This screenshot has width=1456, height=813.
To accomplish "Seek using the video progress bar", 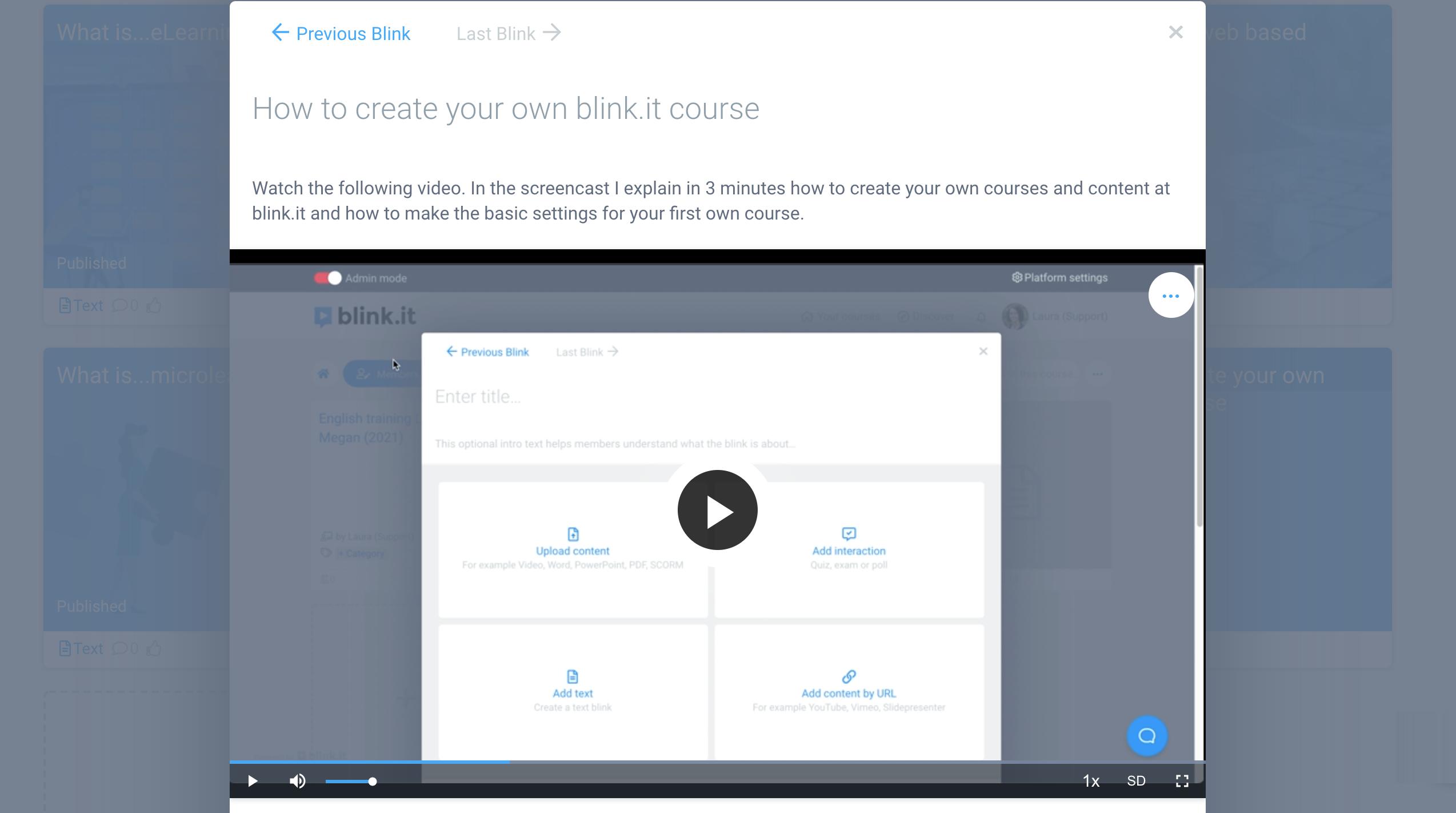I will [717, 762].
